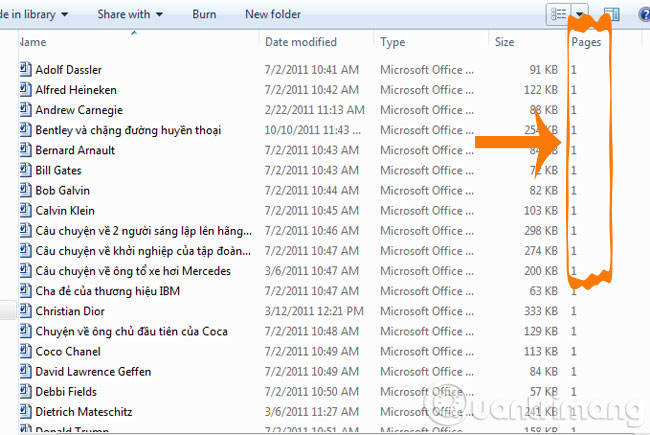Click the date 3/12/2011 12:21 PM
Screen dimensions: 650x435
pyautogui.click(x=314, y=311)
